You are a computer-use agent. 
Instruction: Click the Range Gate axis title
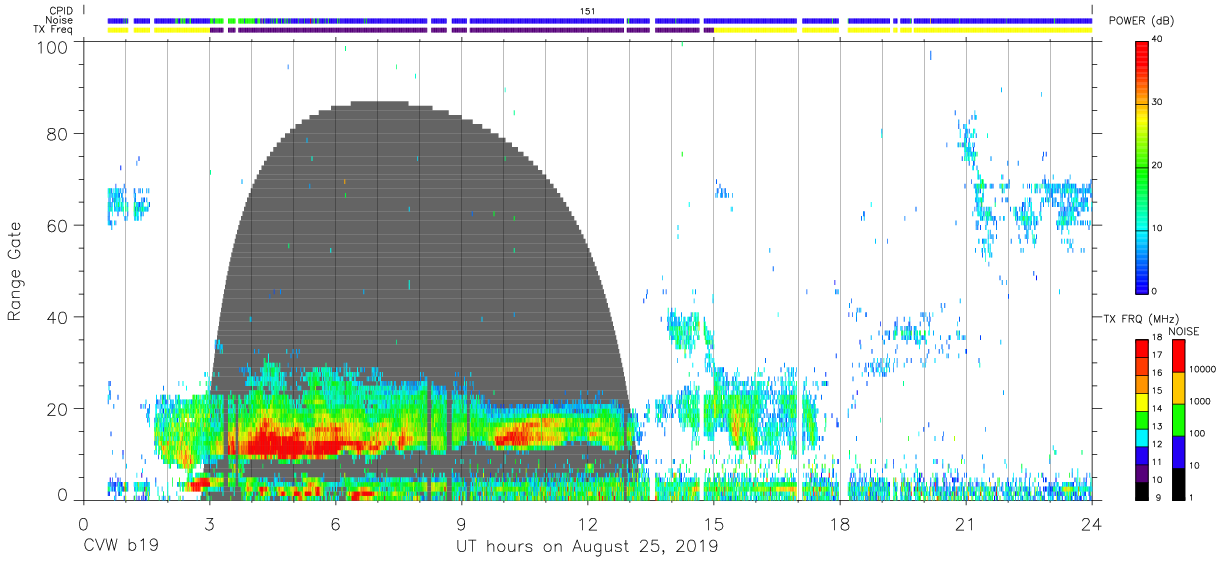(x=15, y=271)
